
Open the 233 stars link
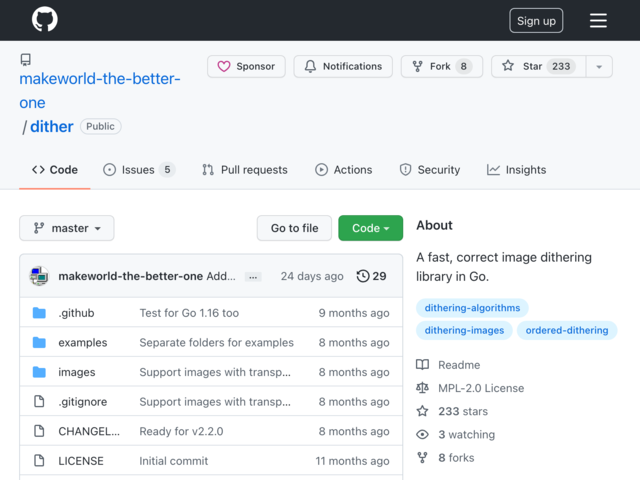click(463, 411)
